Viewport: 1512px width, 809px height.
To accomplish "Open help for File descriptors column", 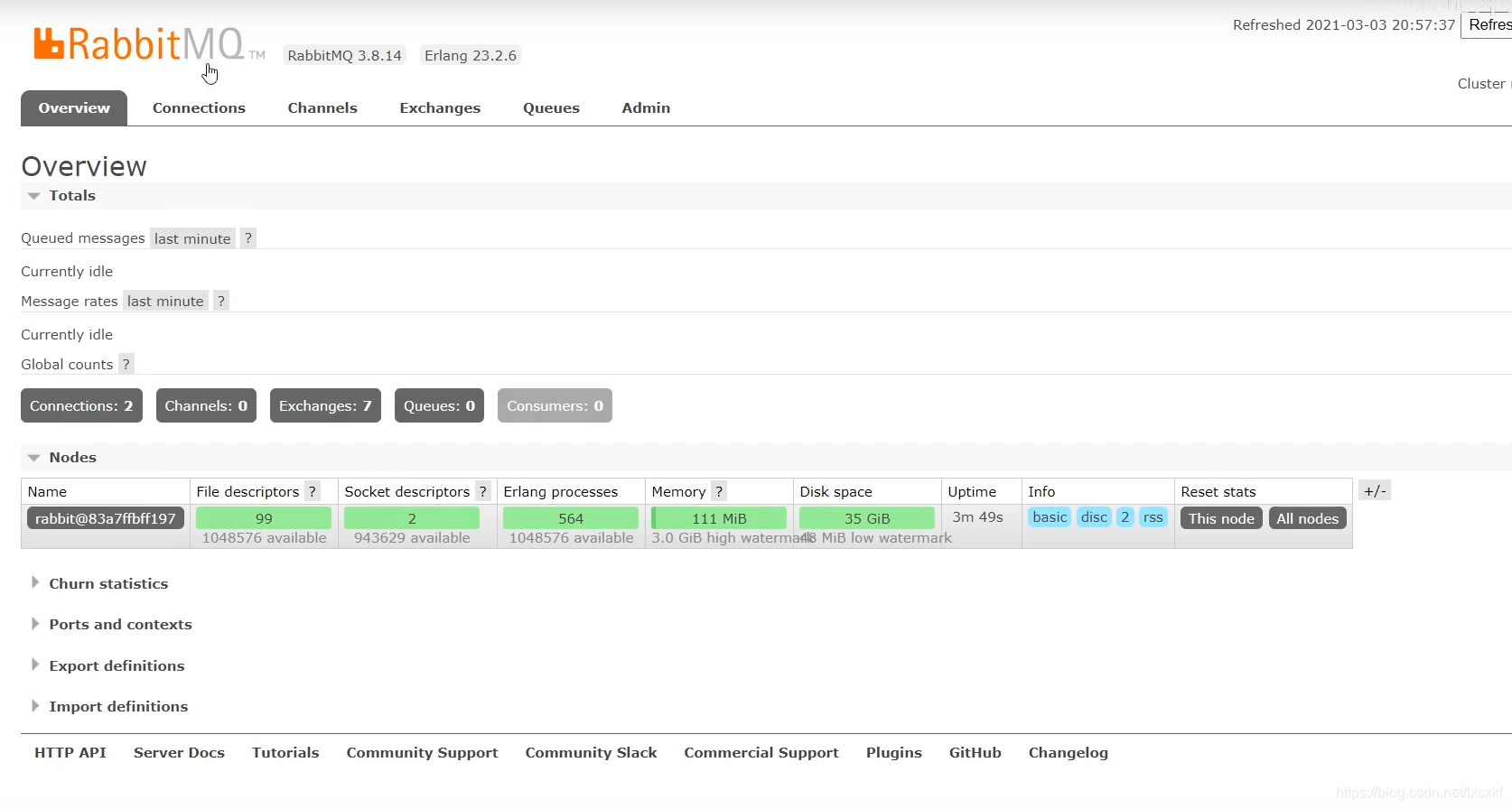I will point(313,491).
